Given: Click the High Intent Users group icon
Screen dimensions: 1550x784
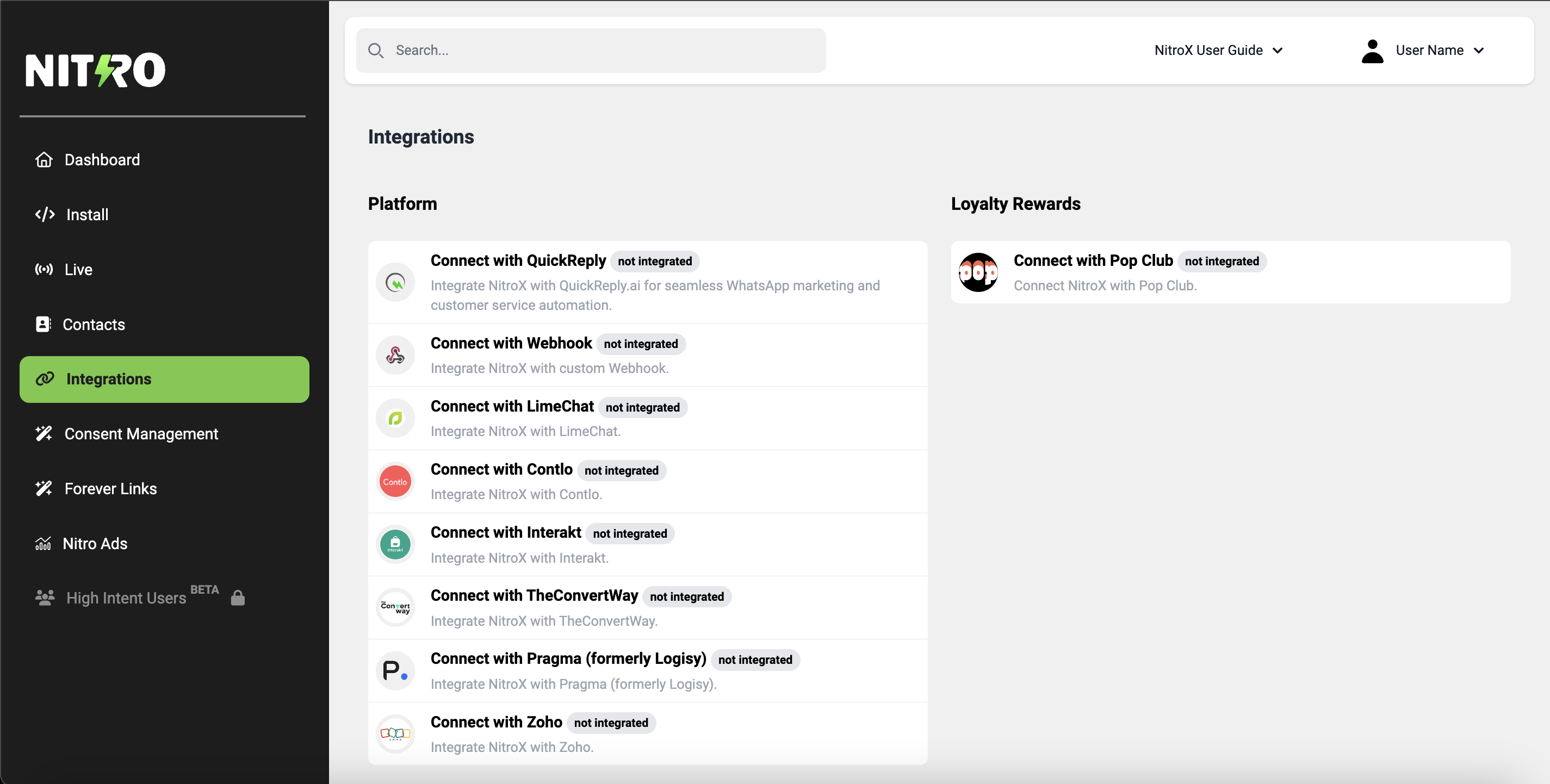Looking at the screenshot, I should click(x=45, y=598).
